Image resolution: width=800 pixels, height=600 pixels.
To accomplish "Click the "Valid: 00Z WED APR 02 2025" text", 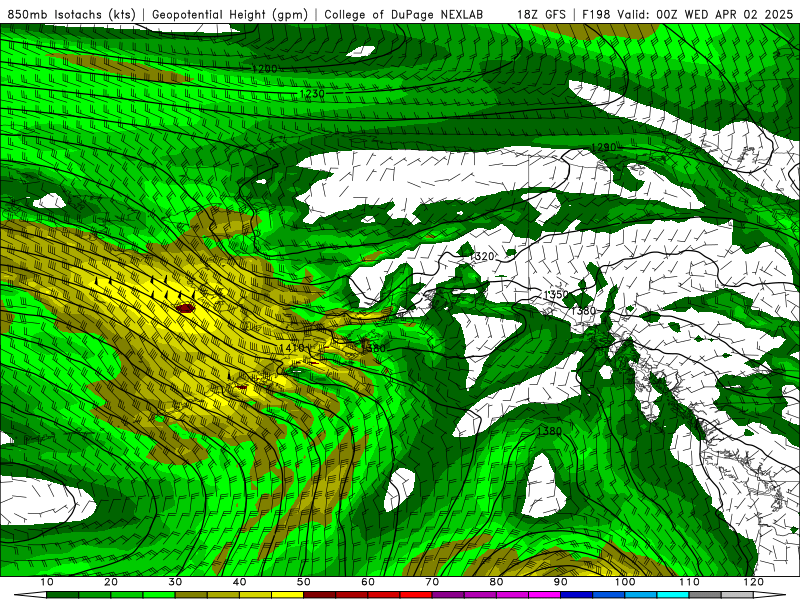I will pyautogui.click(x=705, y=14).
